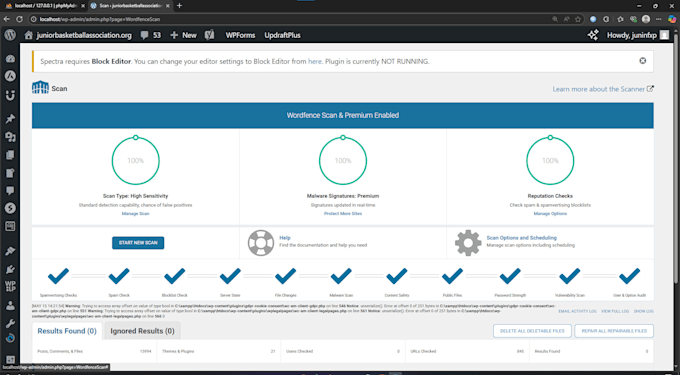Click Repair All Repairable Files button
This screenshot has width=680, height=375.
pyautogui.click(x=614, y=331)
